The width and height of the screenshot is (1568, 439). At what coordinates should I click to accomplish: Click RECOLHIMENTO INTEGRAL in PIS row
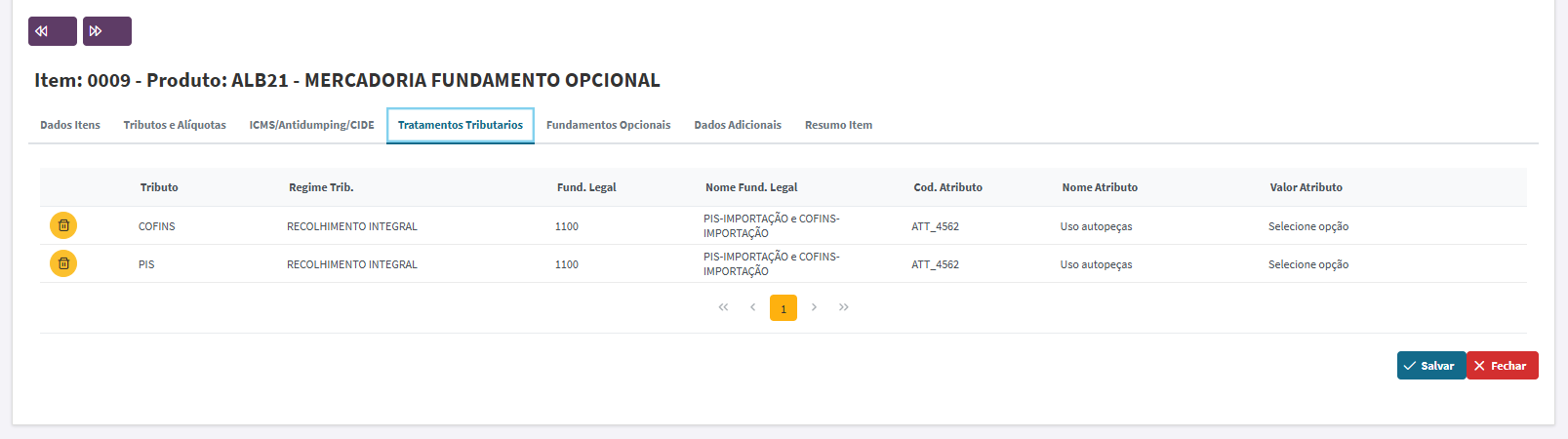352,264
